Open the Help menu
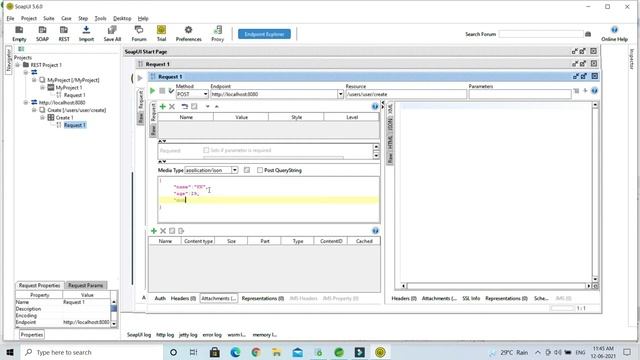640x360 pixels. [143, 18]
